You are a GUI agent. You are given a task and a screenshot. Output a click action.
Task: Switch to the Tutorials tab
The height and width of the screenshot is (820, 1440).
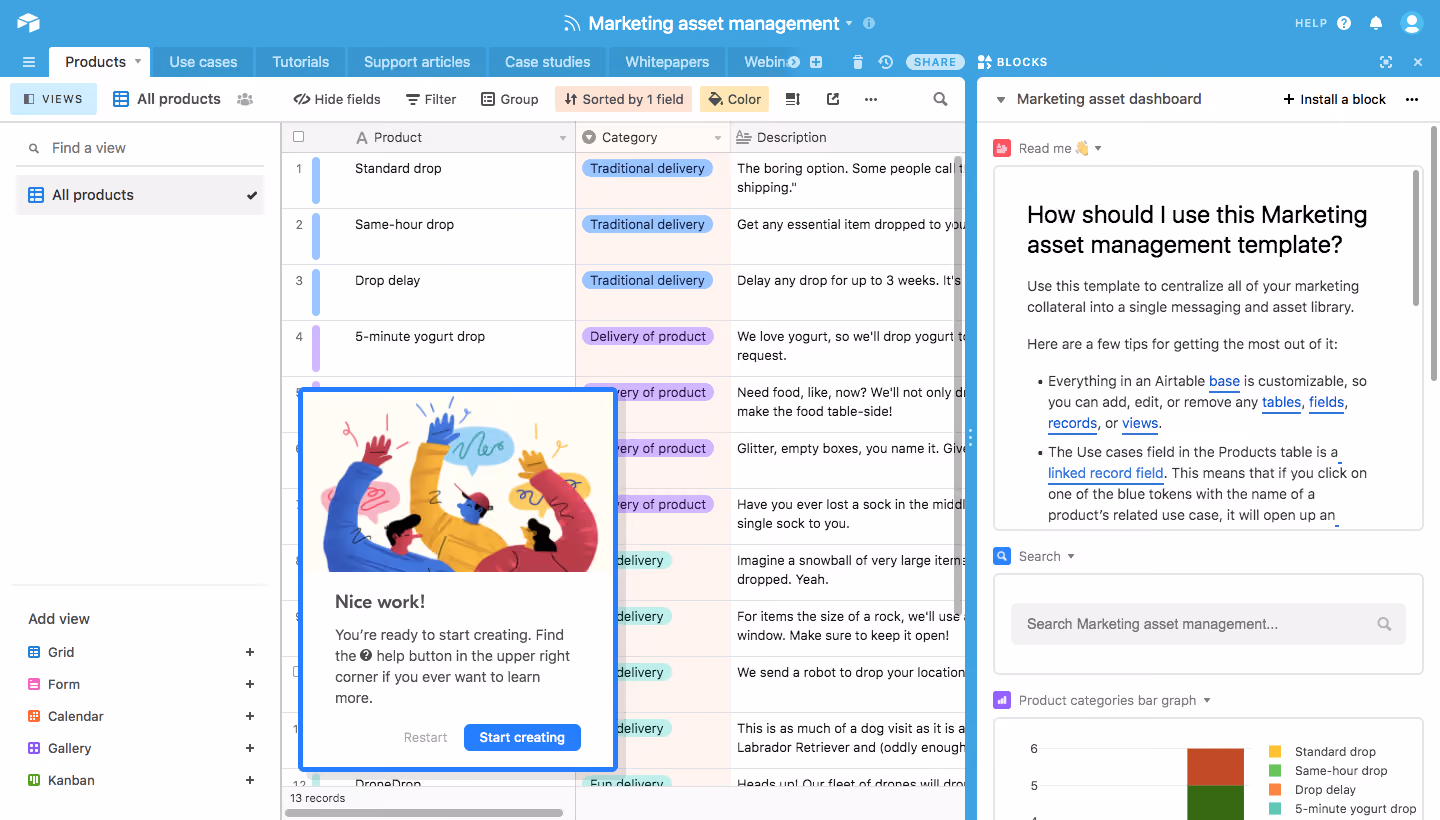pos(300,62)
